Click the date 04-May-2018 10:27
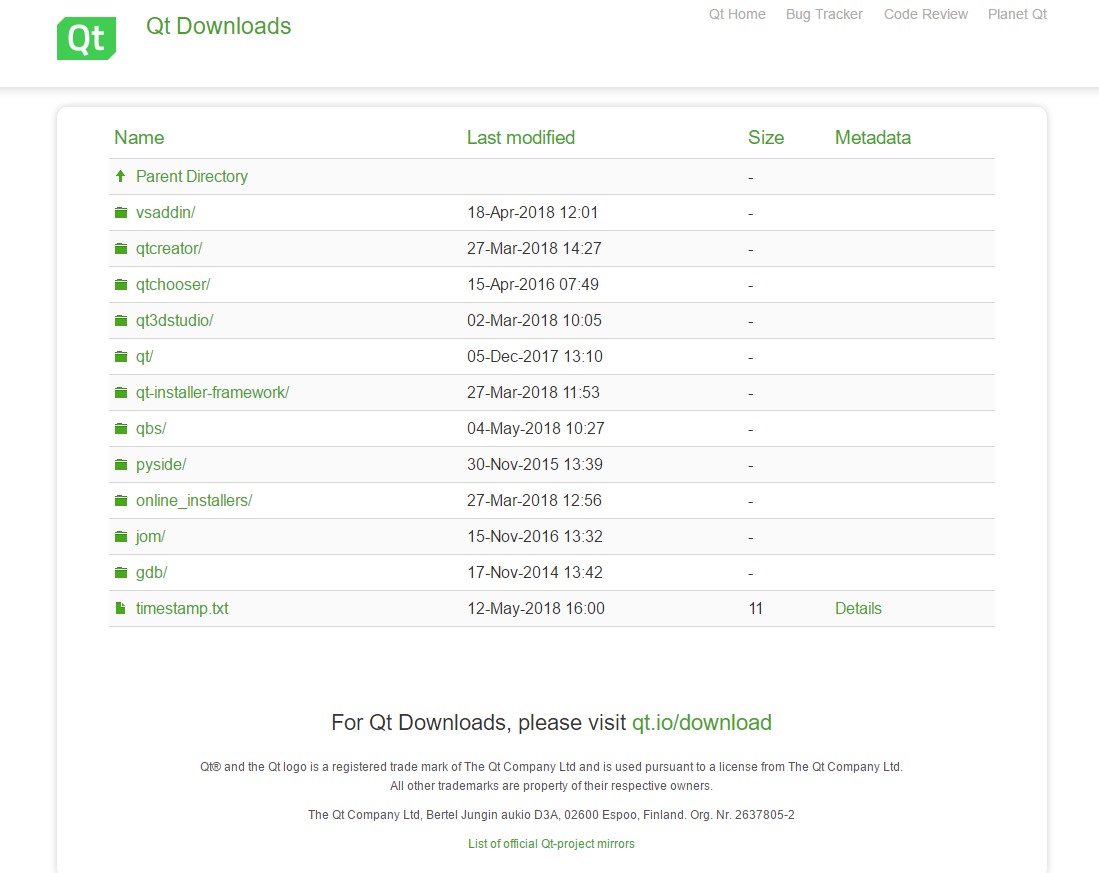Screen dimensions: 1099x873 [535, 429]
